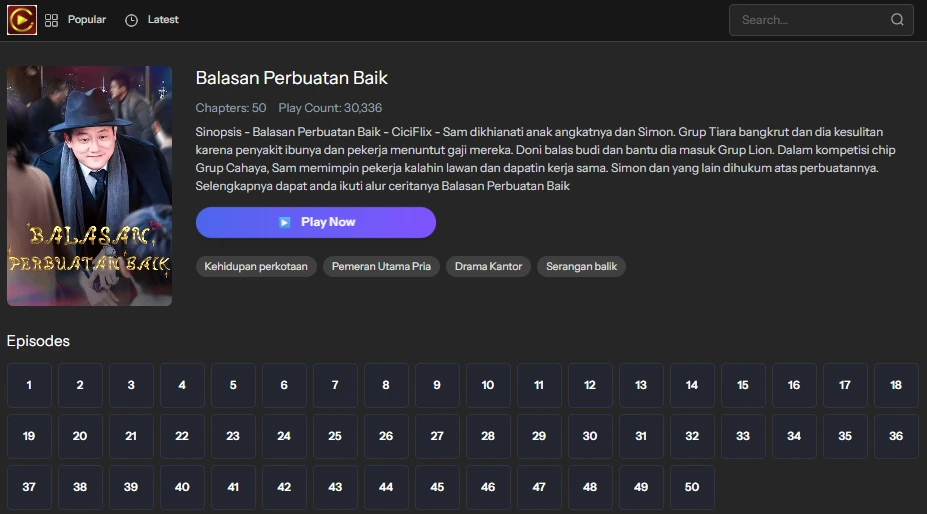Open episode 34
Screen dimensions: 927x514
click(x=794, y=436)
